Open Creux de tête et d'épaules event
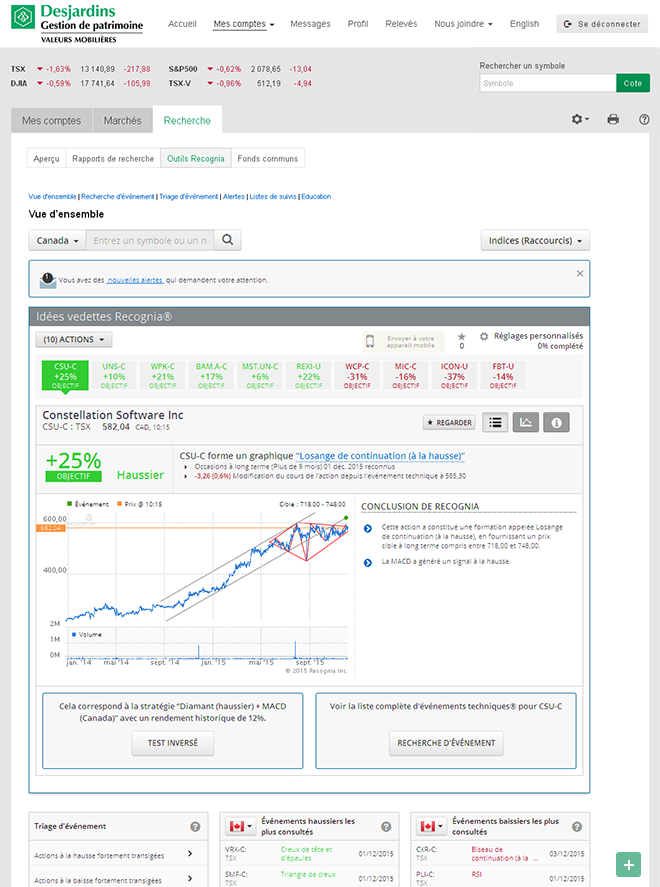Viewport: 660px width, 887px height. tap(307, 854)
